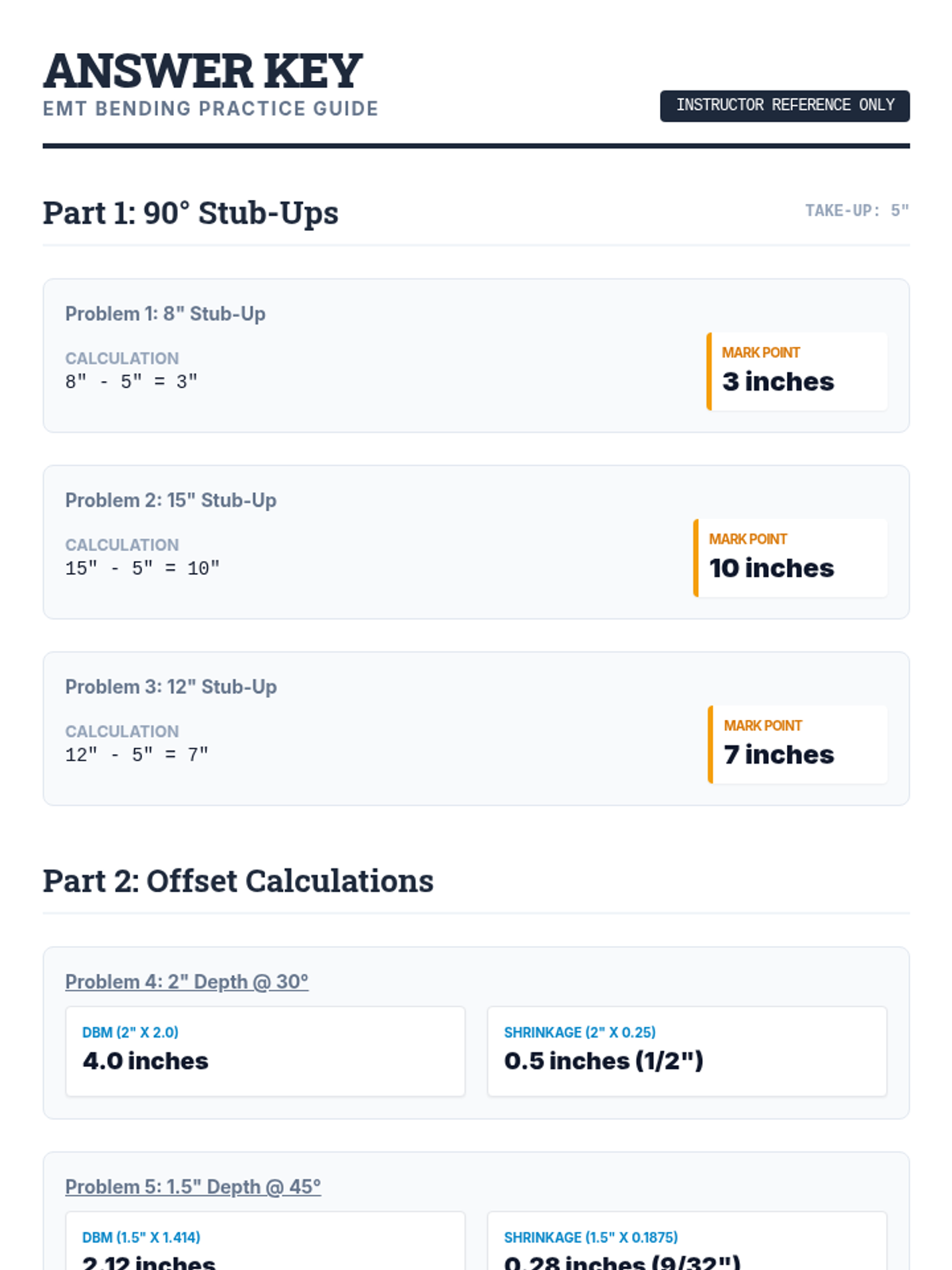Image resolution: width=952 pixels, height=1270 pixels.
Task: Open Problem 4: 2" Depth @ 30° link
Action: click(186, 982)
